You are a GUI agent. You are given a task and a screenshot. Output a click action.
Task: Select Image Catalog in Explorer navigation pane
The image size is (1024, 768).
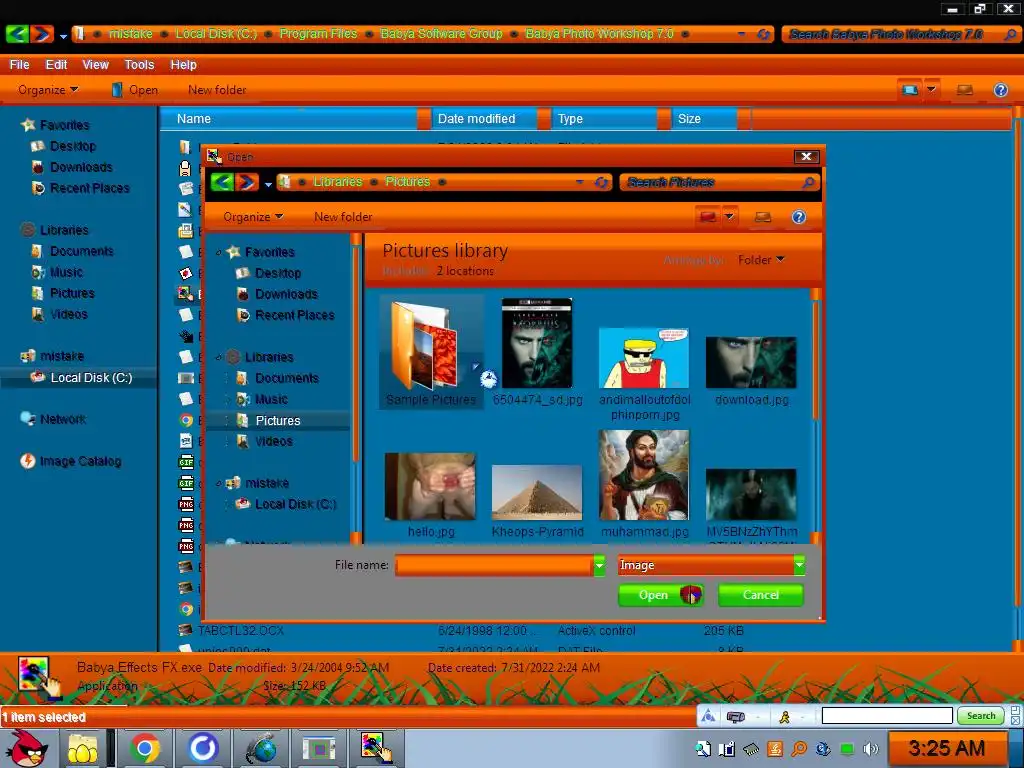(x=71, y=461)
